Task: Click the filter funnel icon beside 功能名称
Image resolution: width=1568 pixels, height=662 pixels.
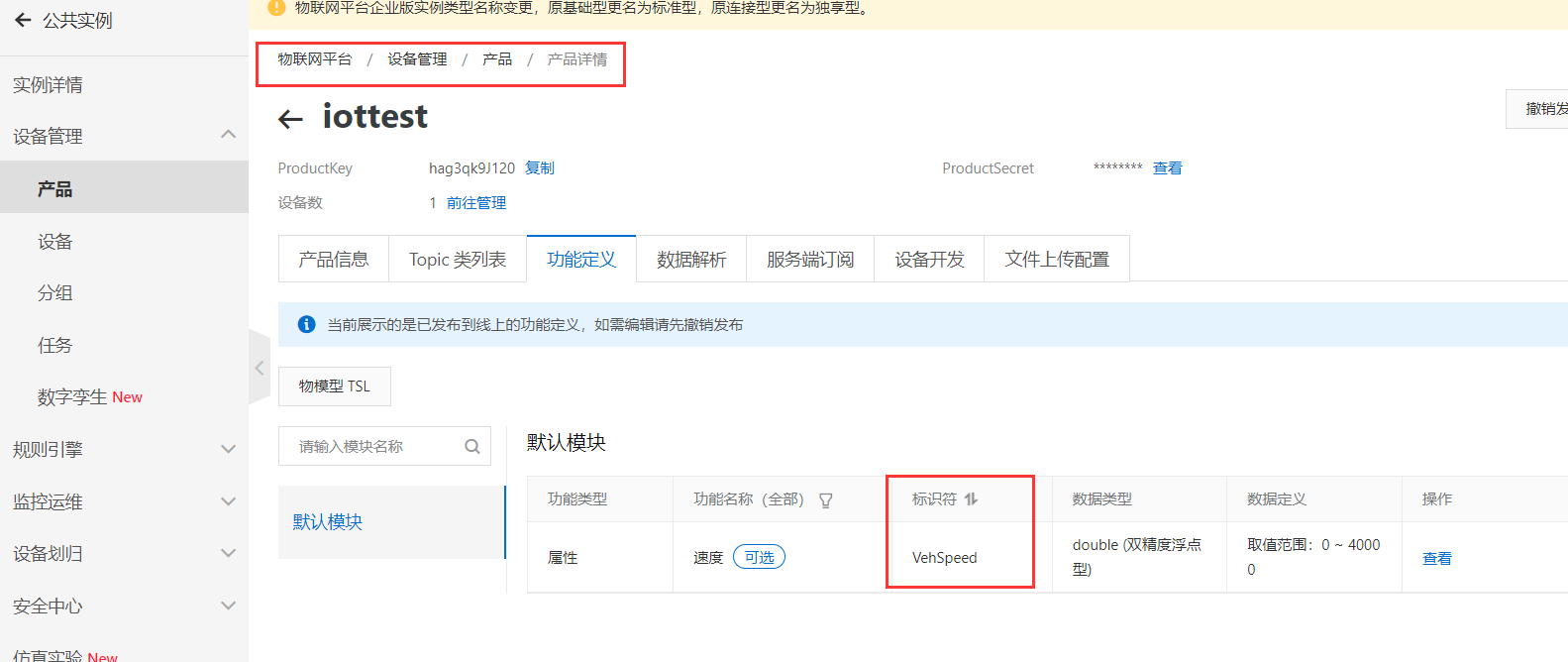Action: click(825, 500)
